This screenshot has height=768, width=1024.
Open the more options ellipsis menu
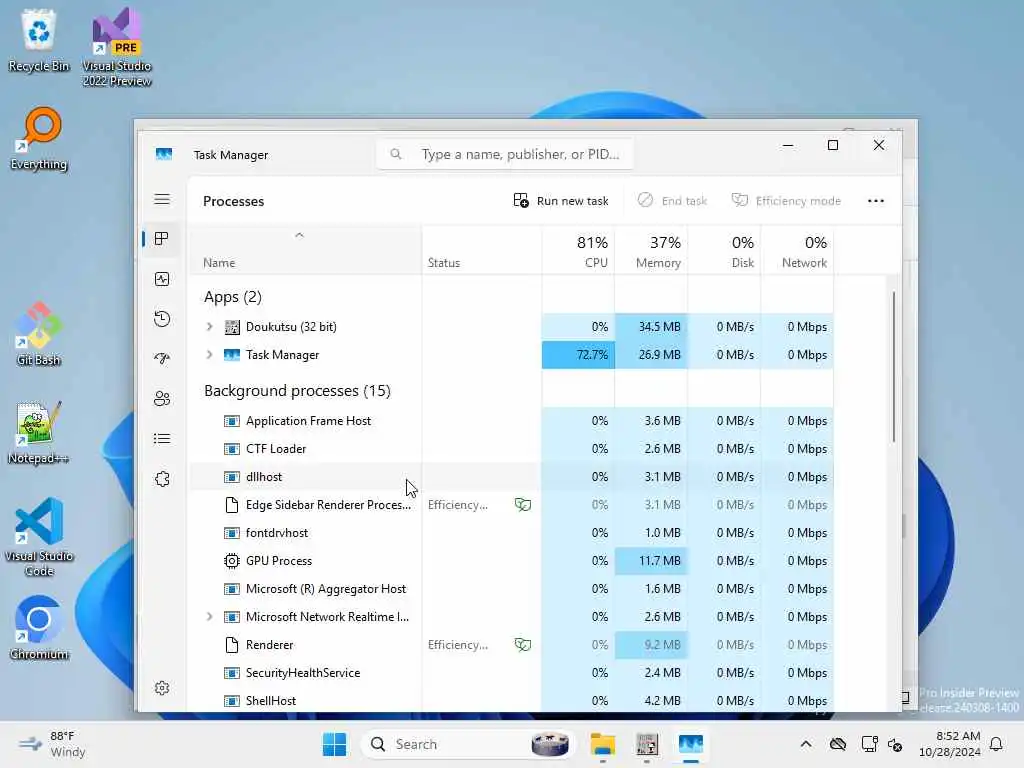tap(876, 200)
